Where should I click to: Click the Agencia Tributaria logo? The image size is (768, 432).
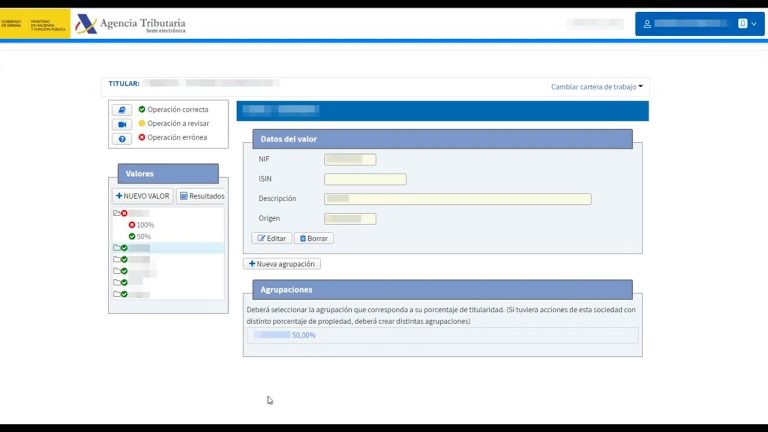point(130,24)
